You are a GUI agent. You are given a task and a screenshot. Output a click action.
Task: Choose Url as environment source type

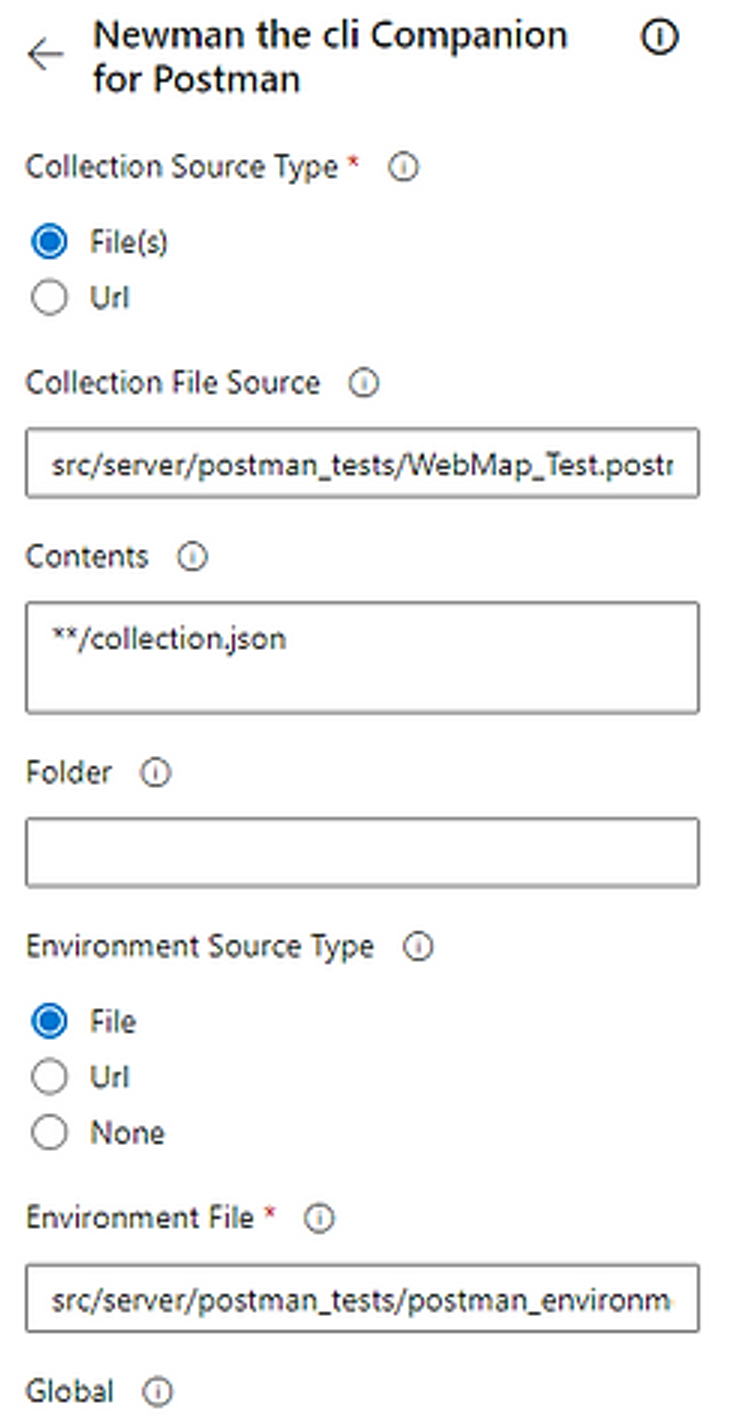(49, 1077)
